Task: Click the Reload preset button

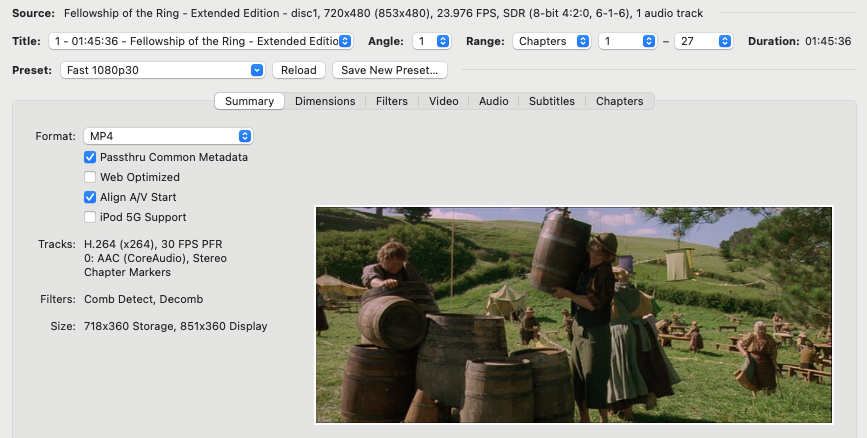Action: click(x=299, y=70)
